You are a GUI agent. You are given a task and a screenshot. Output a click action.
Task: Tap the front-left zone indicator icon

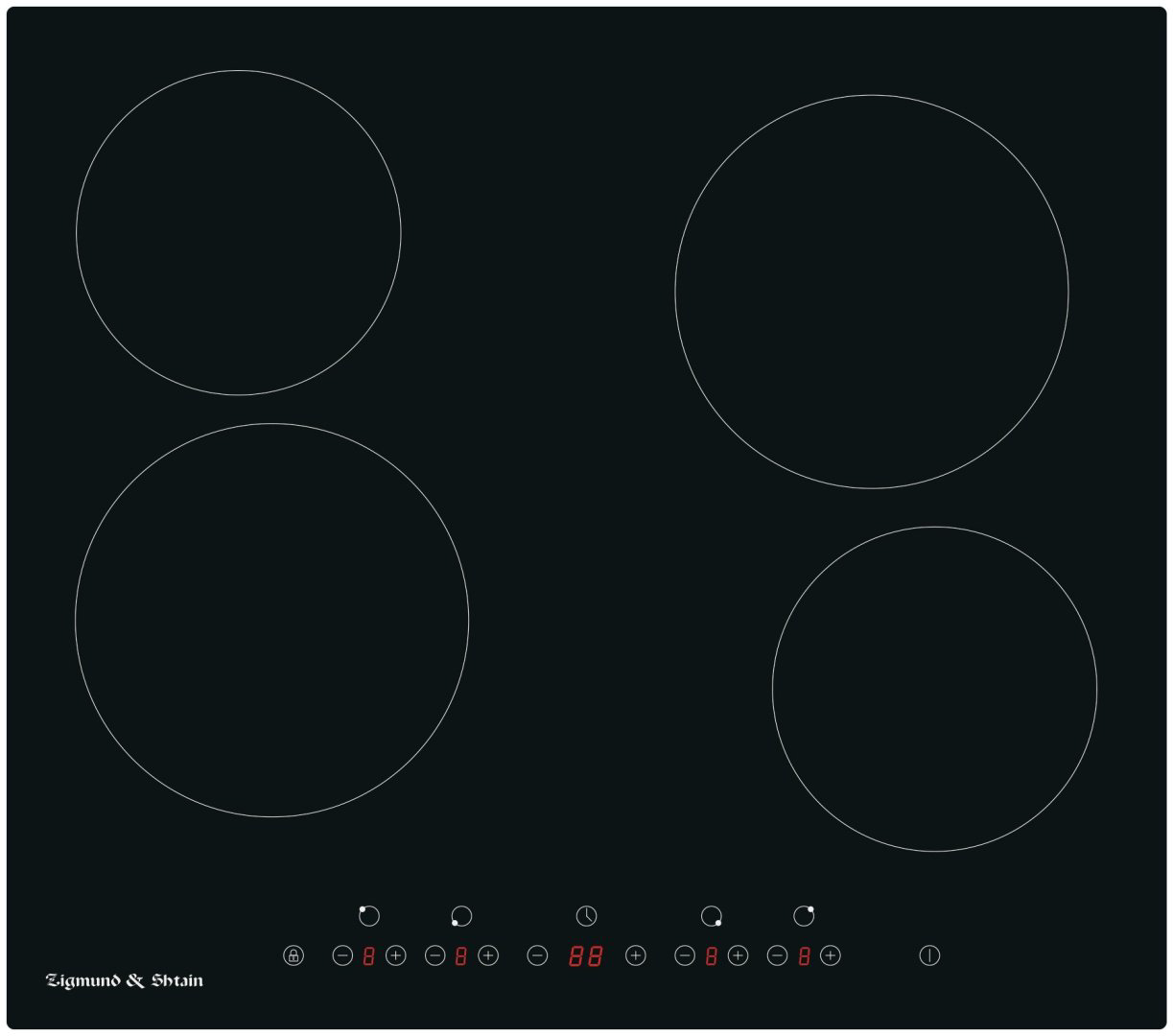tap(461, 916)
